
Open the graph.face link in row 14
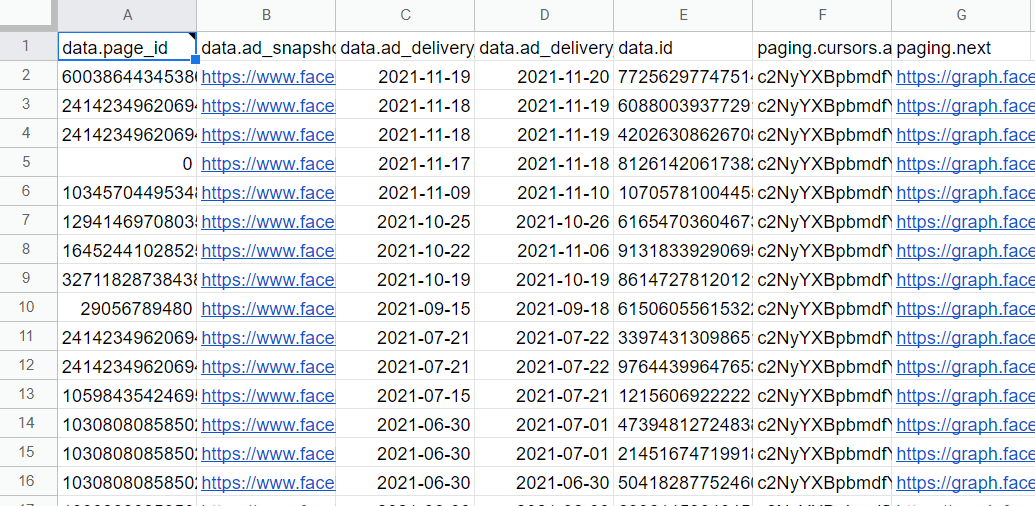965,425
